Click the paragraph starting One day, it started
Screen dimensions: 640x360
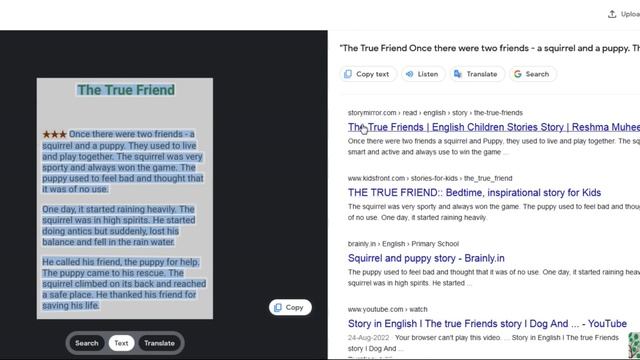point(119,225)
